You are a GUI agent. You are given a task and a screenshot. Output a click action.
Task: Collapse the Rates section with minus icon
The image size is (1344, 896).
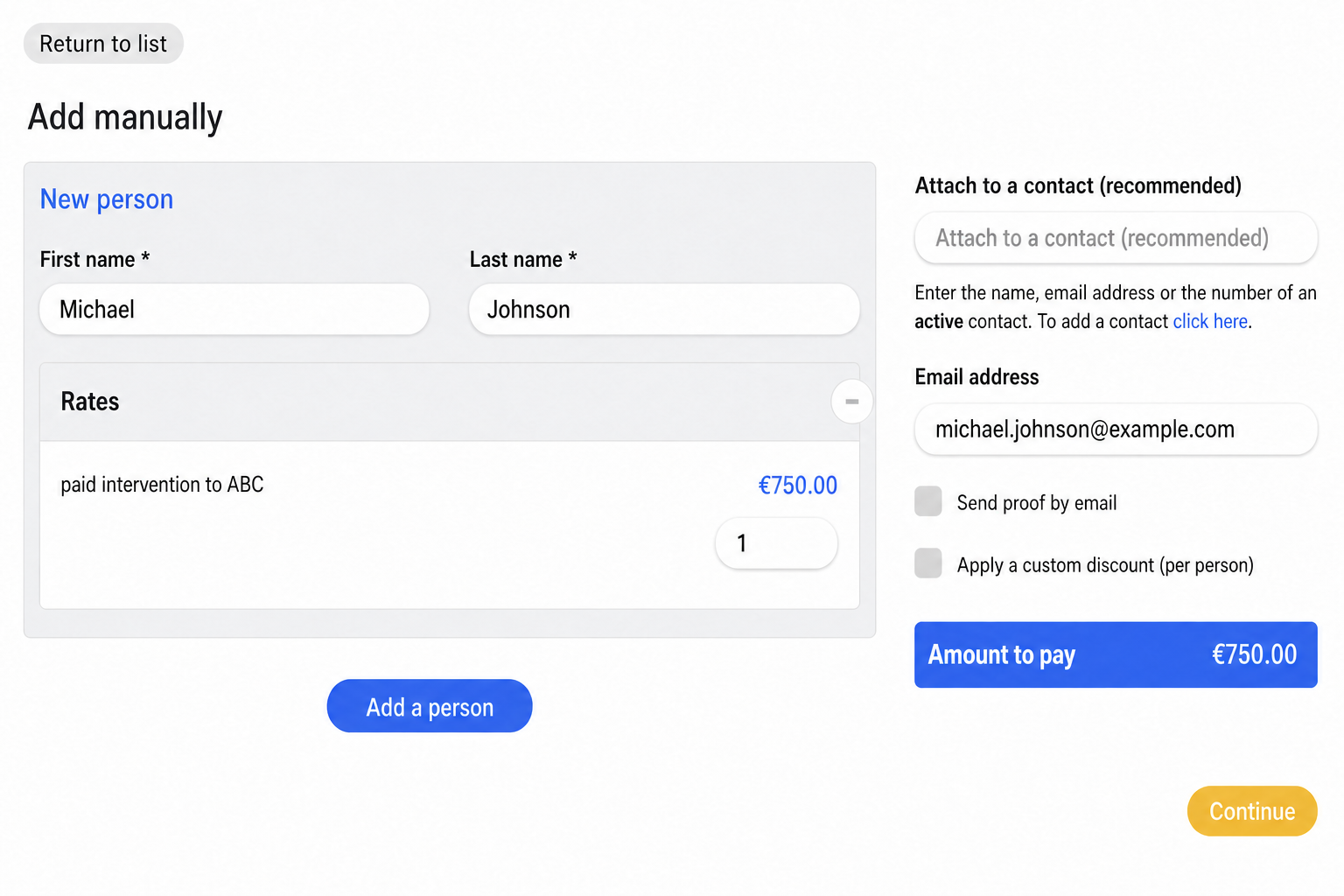pos(851,402)
